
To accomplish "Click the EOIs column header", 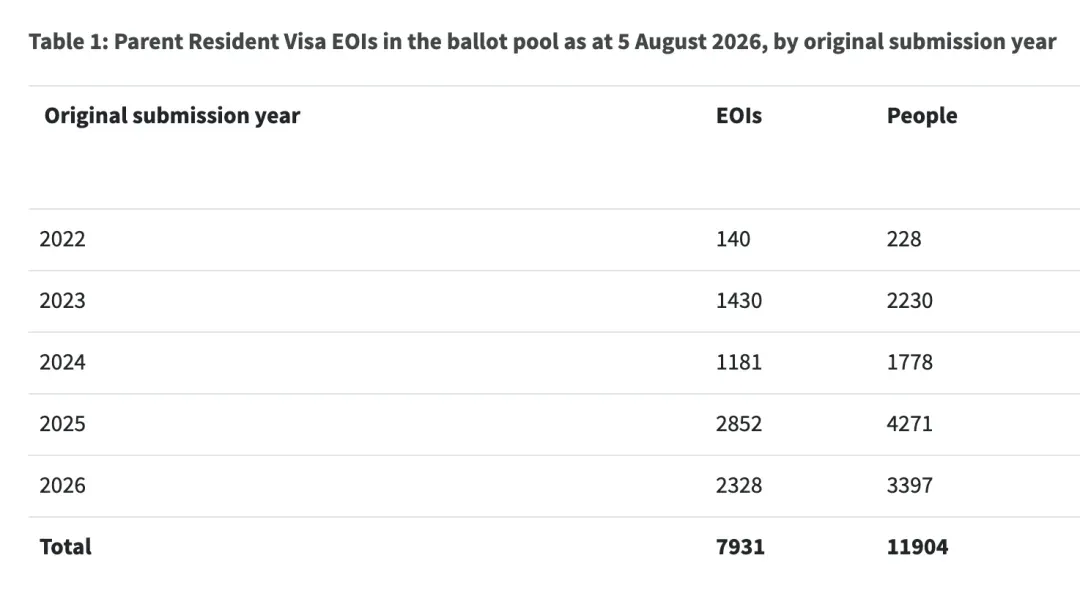I will (x=739, y=116).
